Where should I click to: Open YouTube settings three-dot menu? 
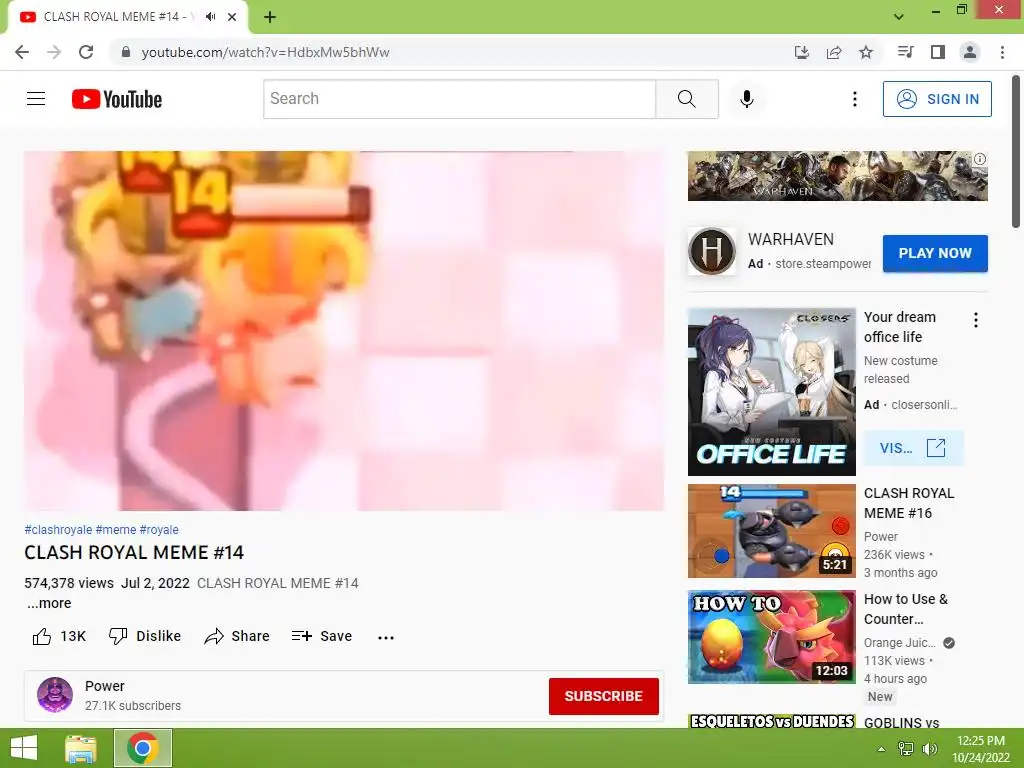854,99
